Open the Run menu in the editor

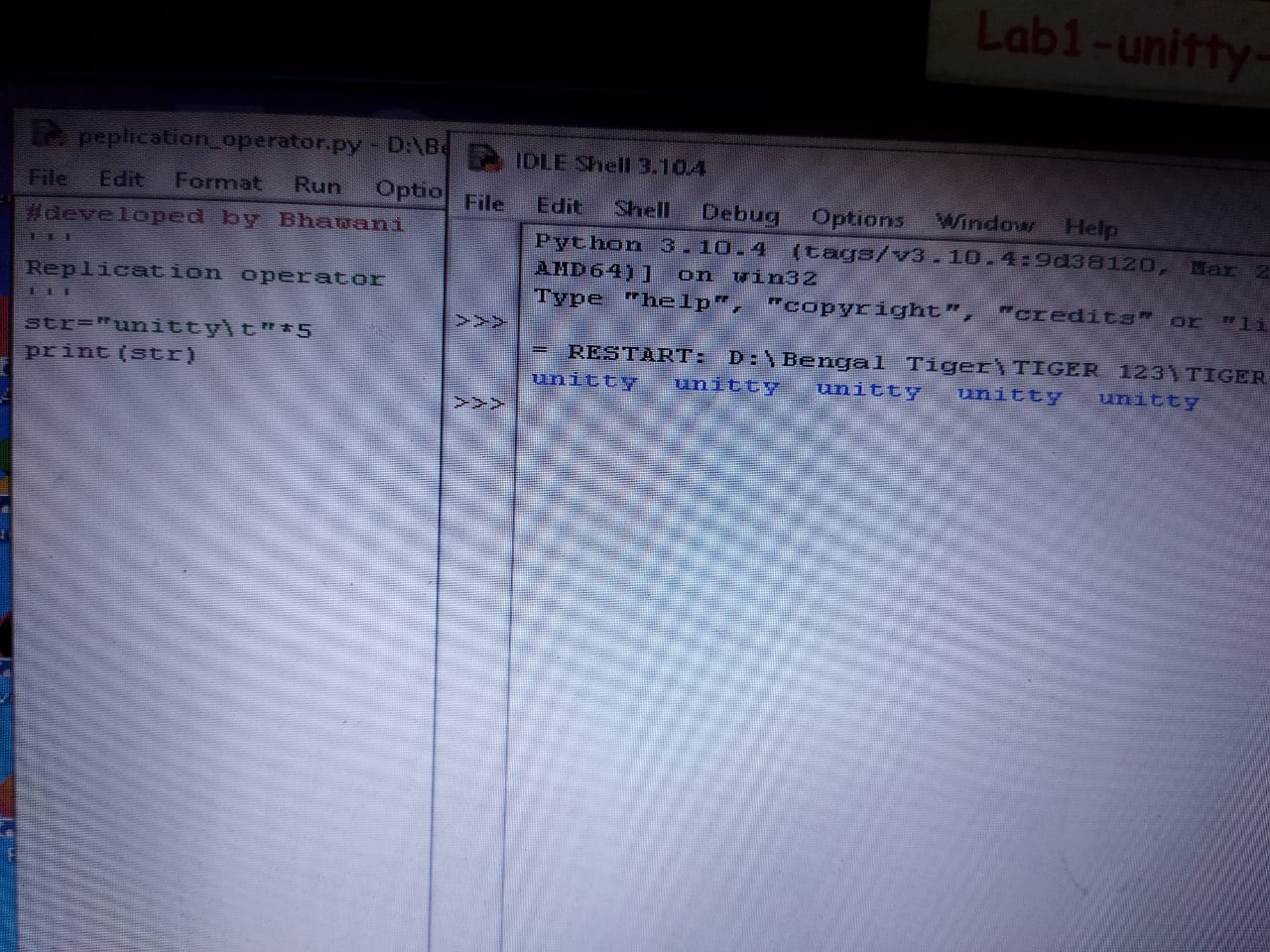317,185
